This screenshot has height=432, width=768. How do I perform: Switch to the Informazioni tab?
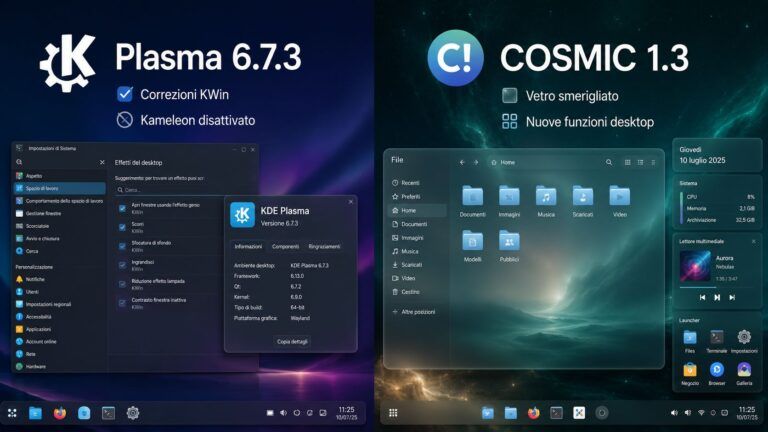(x=248, y=246)
